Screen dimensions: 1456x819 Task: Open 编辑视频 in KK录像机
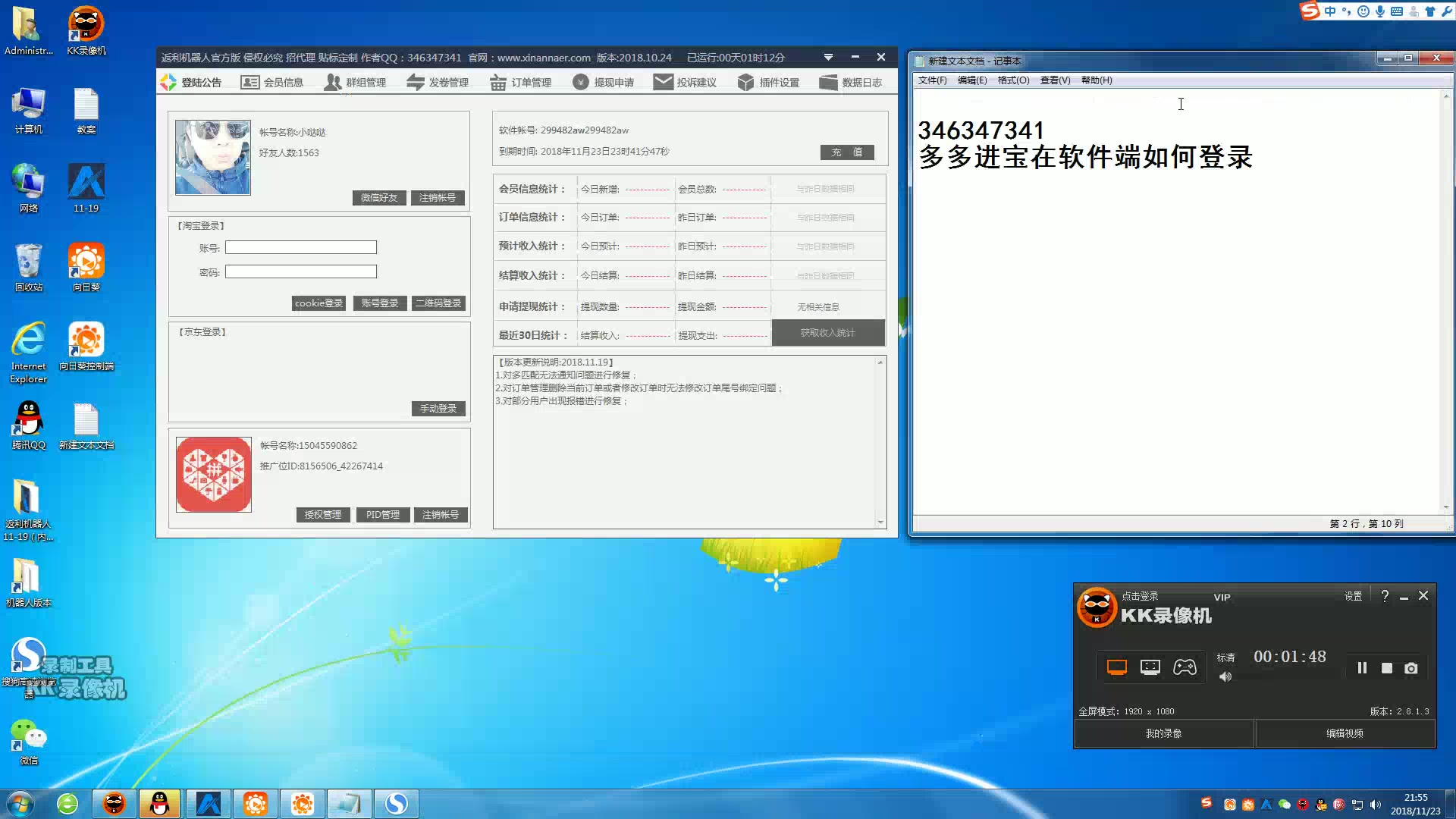pos(1345,733)
